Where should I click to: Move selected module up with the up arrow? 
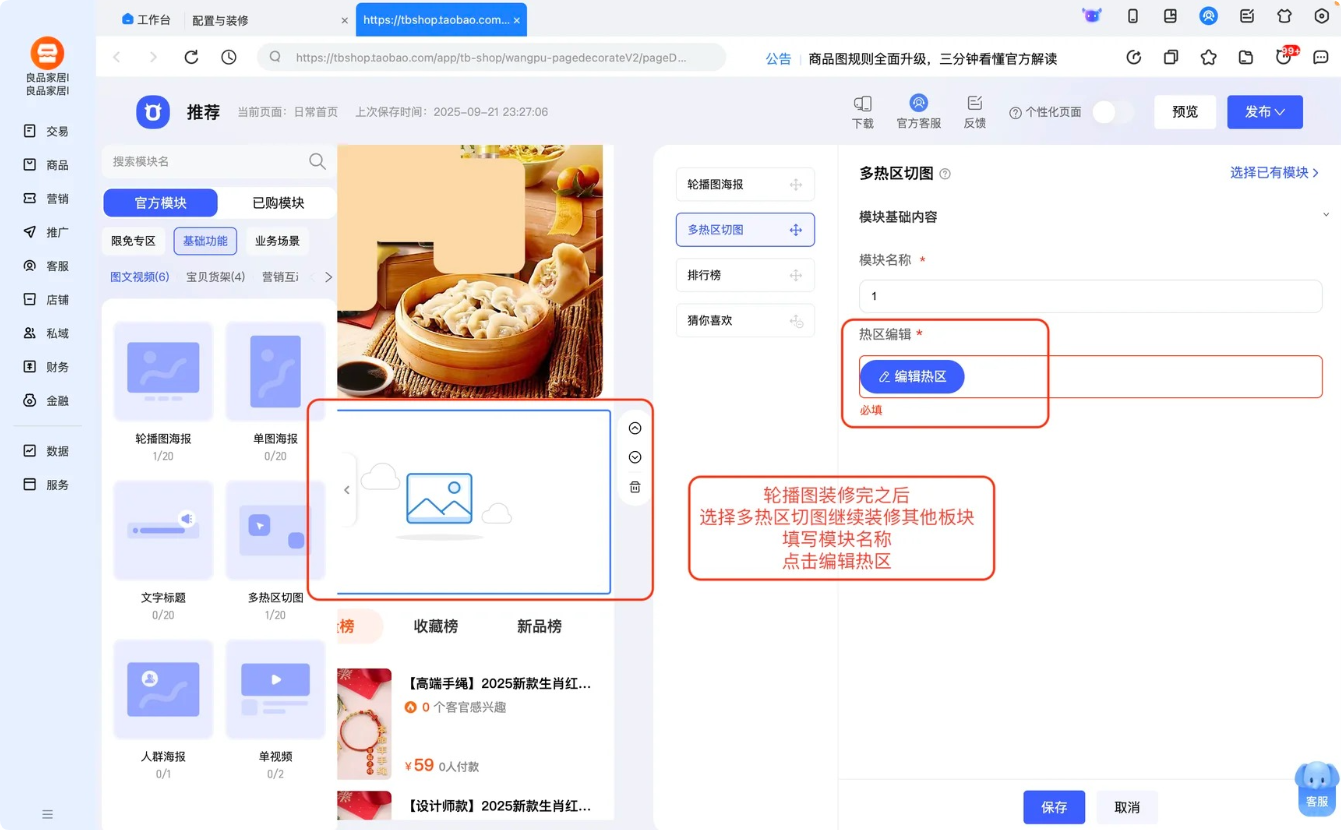point(635,428)
